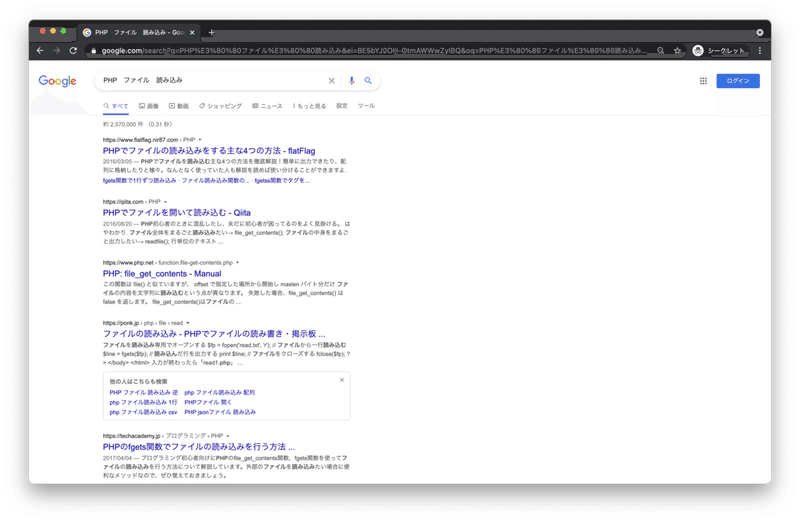Switch to the 画像 tab
The image size is (800, 522).
point(149,106)
